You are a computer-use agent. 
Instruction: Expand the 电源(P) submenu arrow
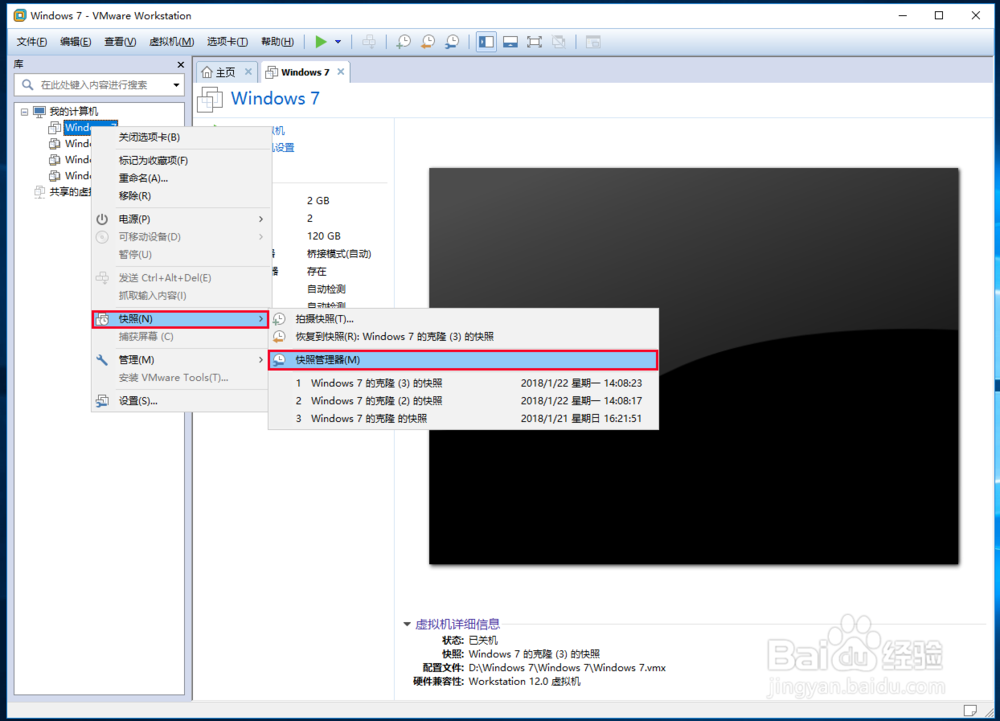click(261, 219)
